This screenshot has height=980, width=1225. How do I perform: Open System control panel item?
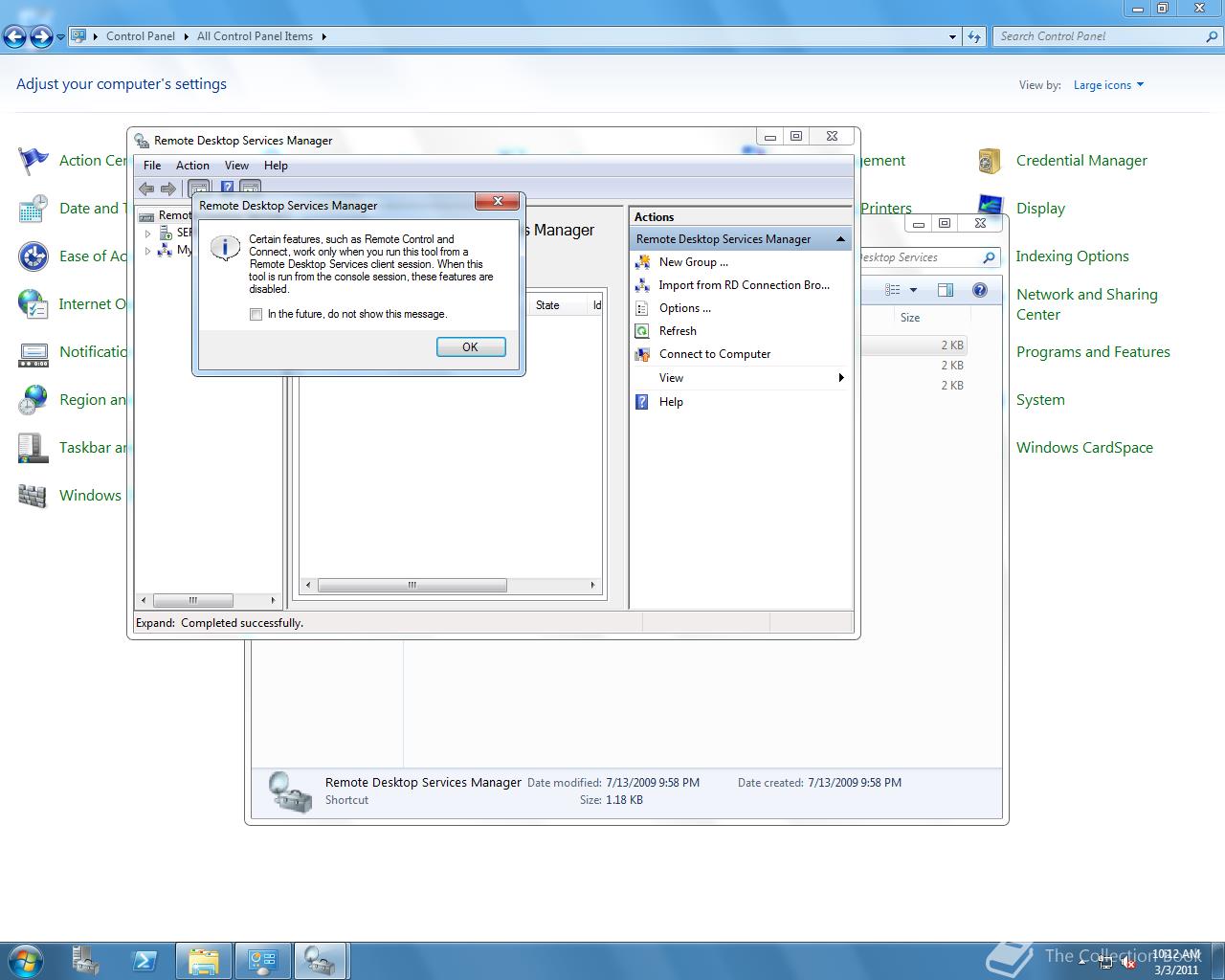coord(1040,400)
